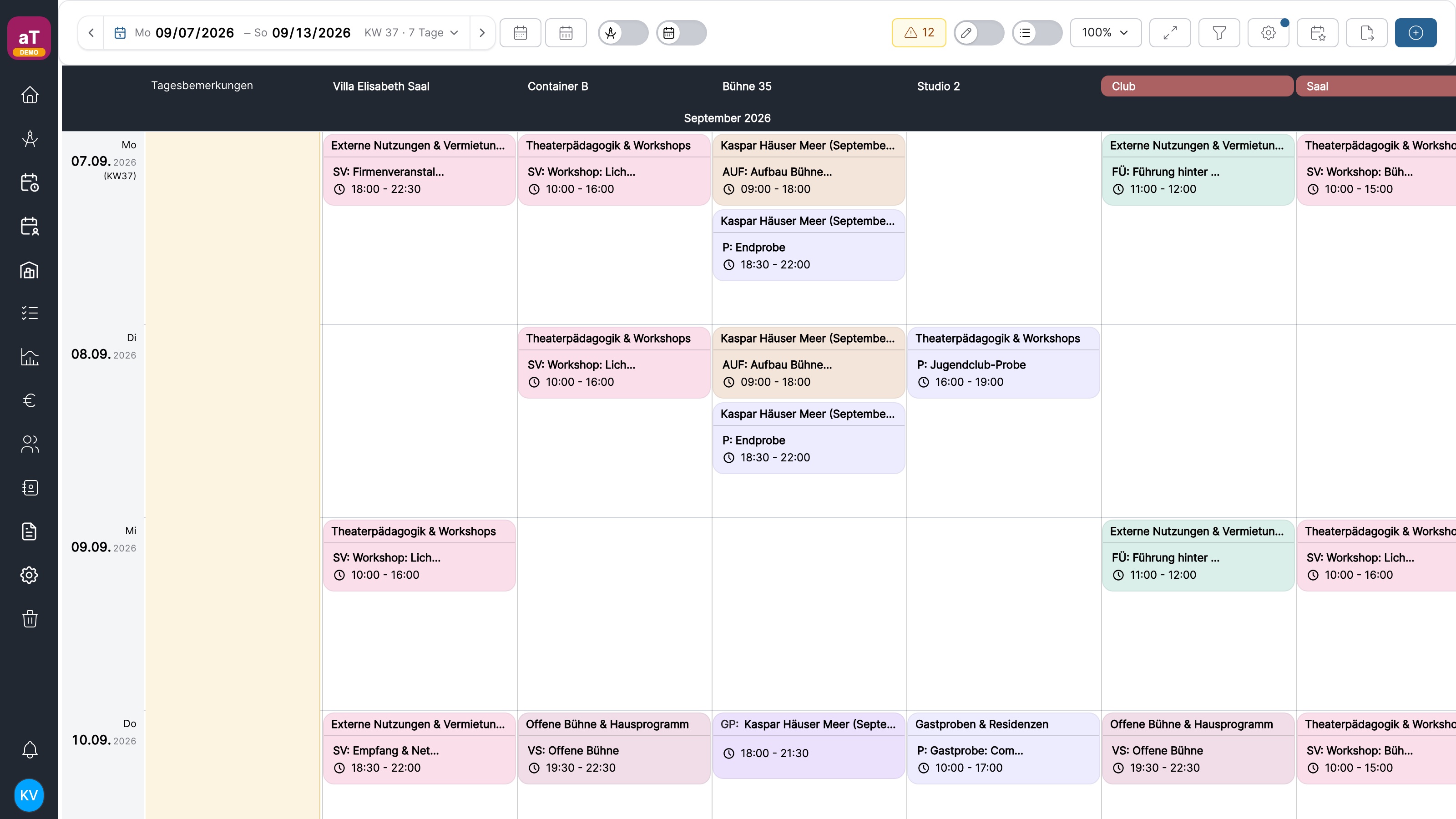Open the notifications bell
This screenshot has height=819, width=1456.
30,749
